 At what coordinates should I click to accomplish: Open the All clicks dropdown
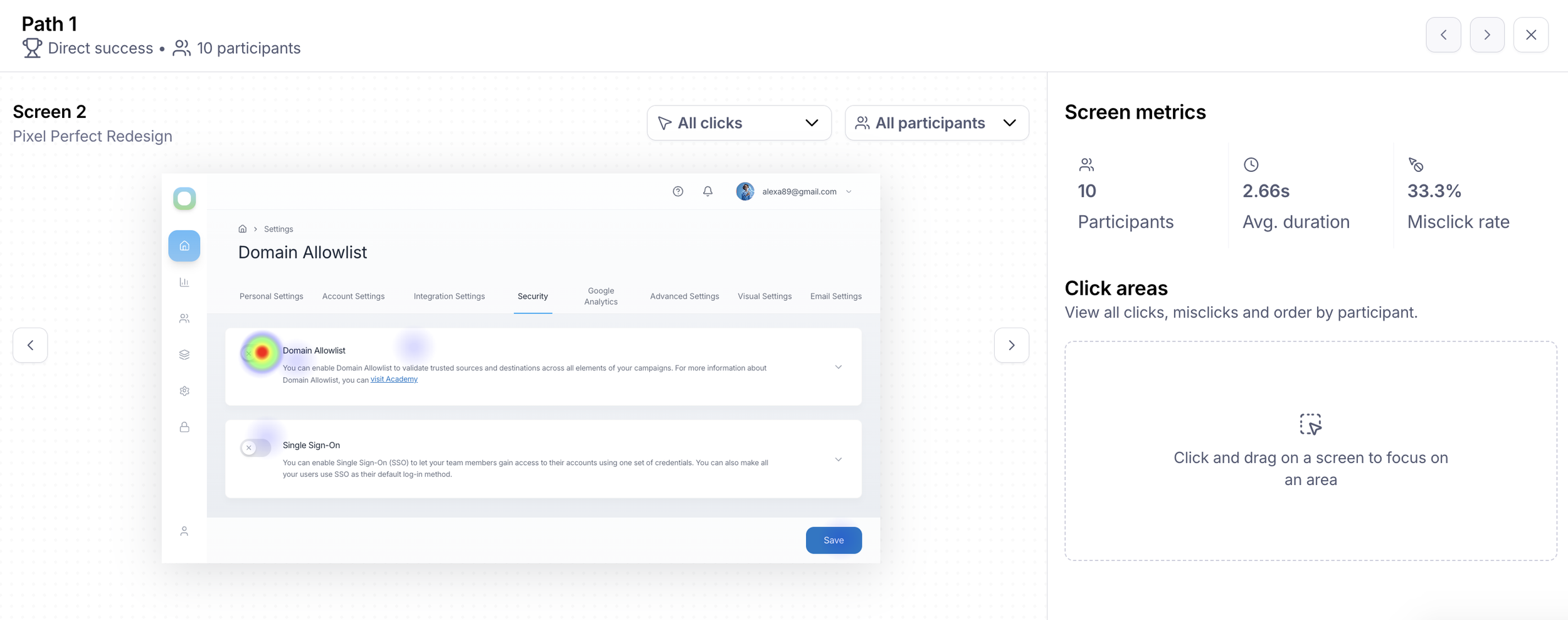[x=739, y=123]
